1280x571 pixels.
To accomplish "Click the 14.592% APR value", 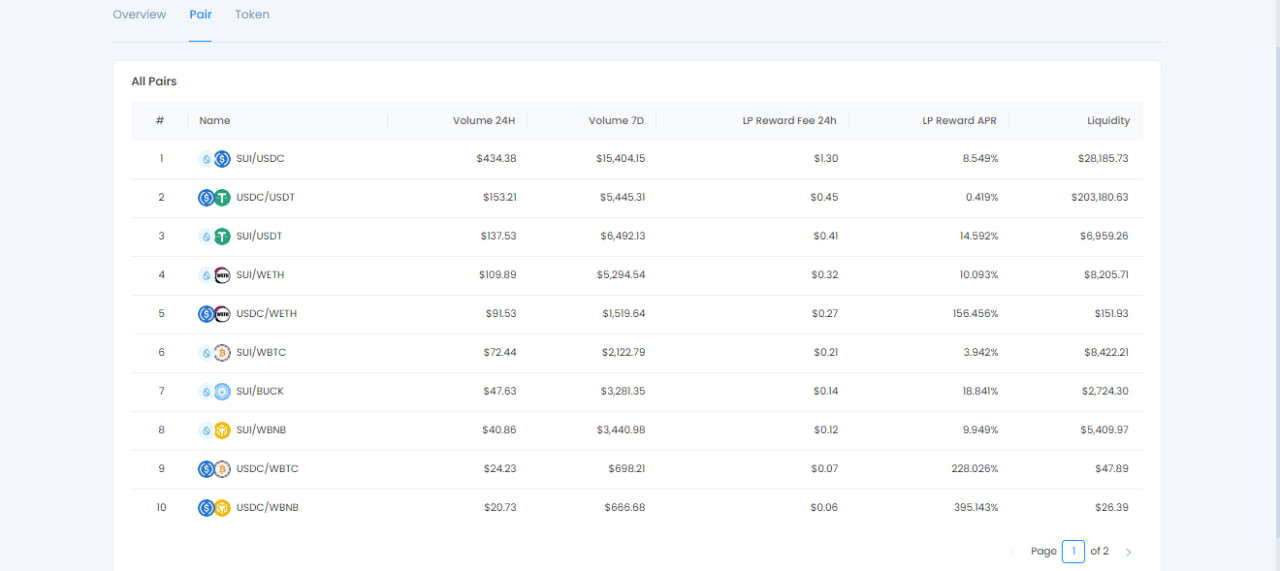I will 977,236.
